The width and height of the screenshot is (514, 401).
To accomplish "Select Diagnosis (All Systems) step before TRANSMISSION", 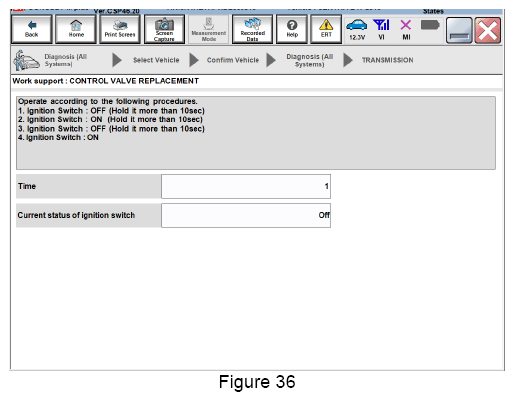I will coord(310,60).
